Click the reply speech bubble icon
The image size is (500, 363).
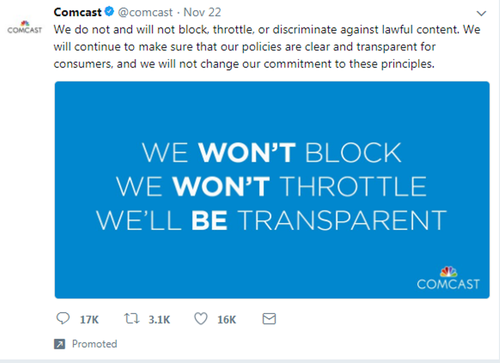(63, 319)
